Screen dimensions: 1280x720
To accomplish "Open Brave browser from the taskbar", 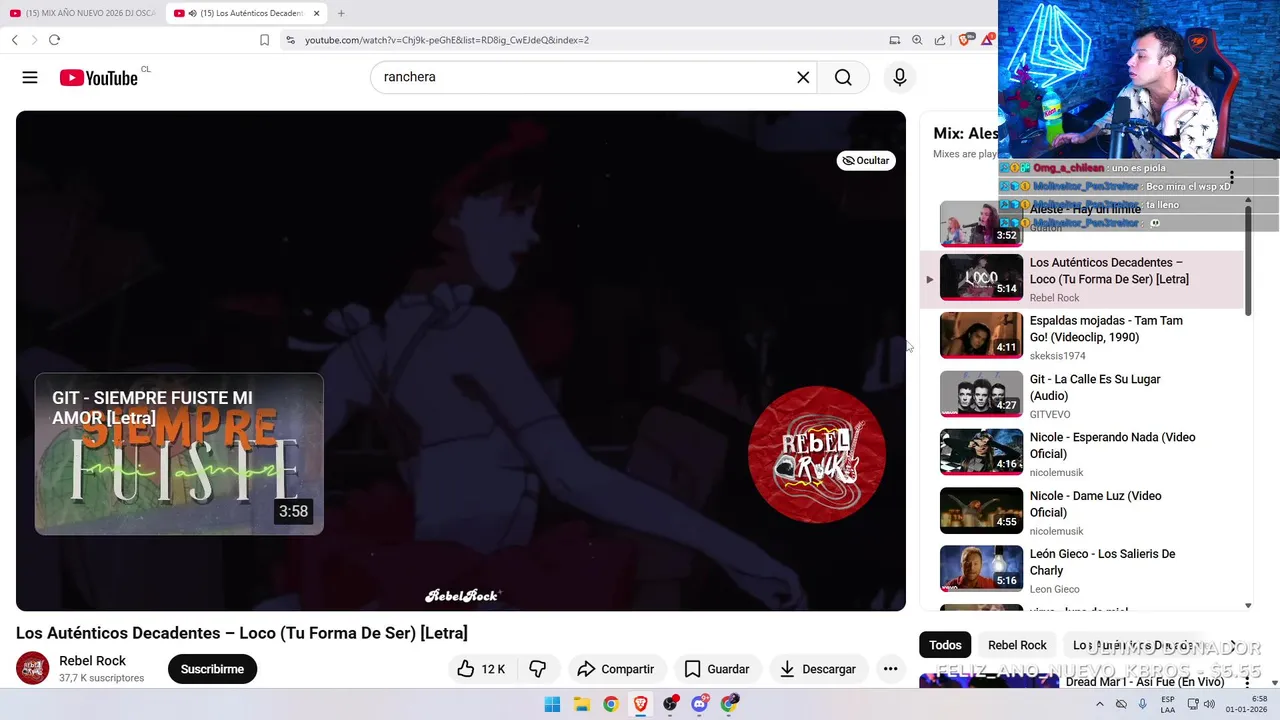I will point(640,704).
